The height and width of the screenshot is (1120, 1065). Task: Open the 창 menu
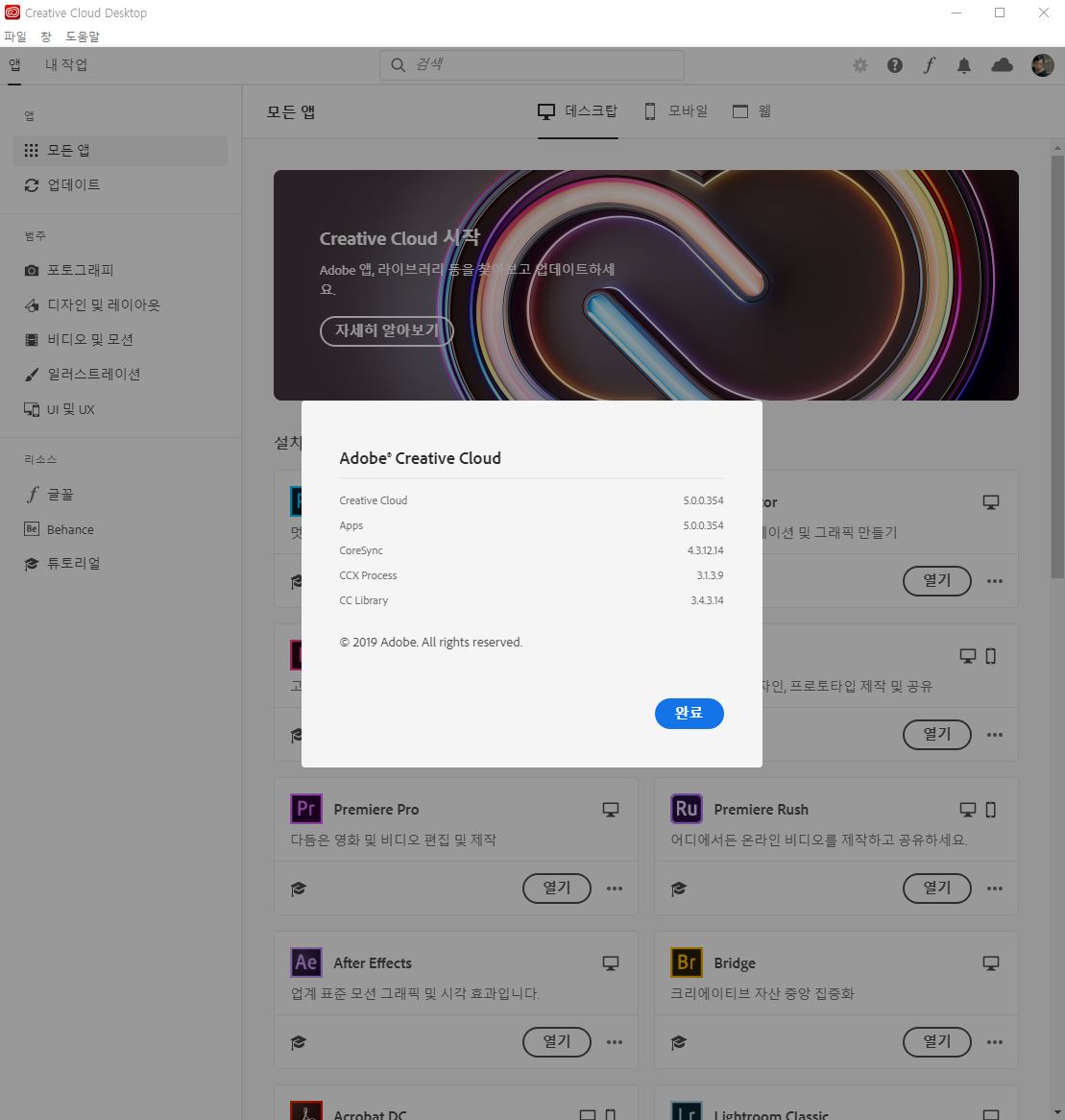pyautogui.click(x=46, y=37)
